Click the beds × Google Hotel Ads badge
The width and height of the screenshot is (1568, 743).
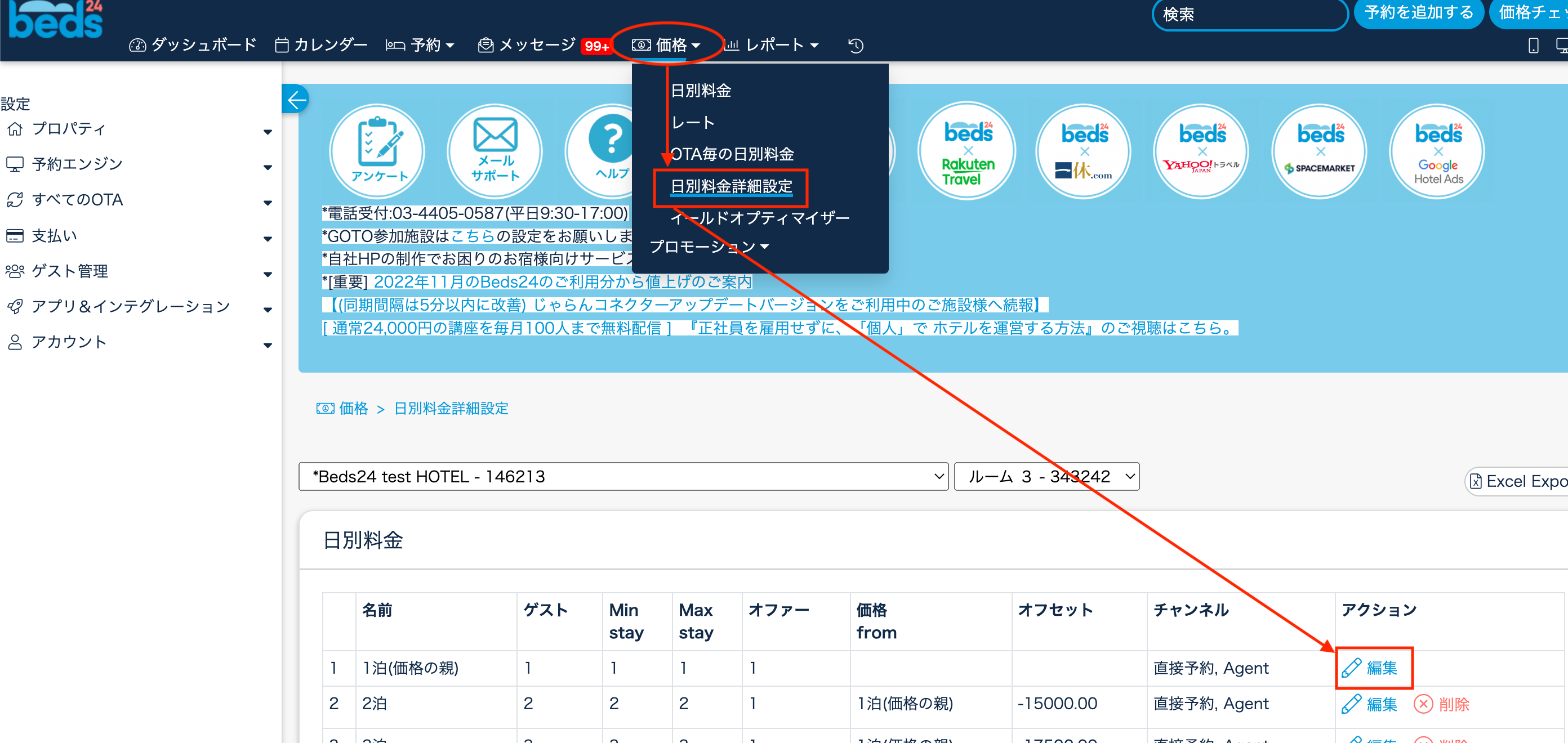point(1437,151)
